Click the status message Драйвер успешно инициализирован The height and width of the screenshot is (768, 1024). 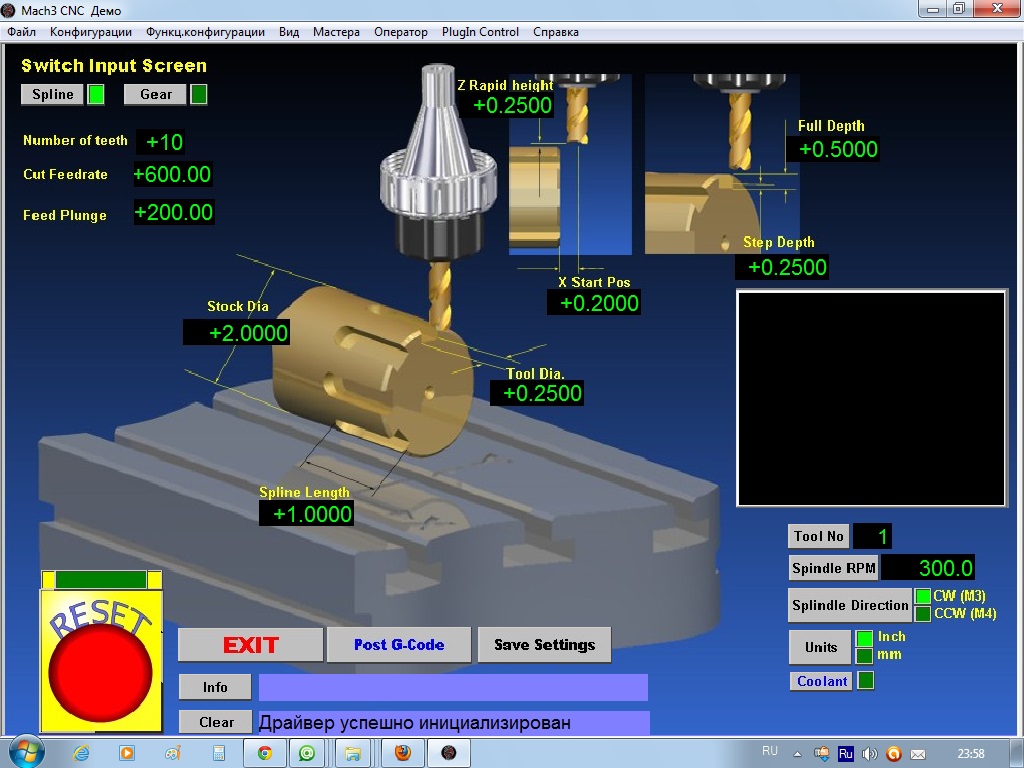(415, 723)
